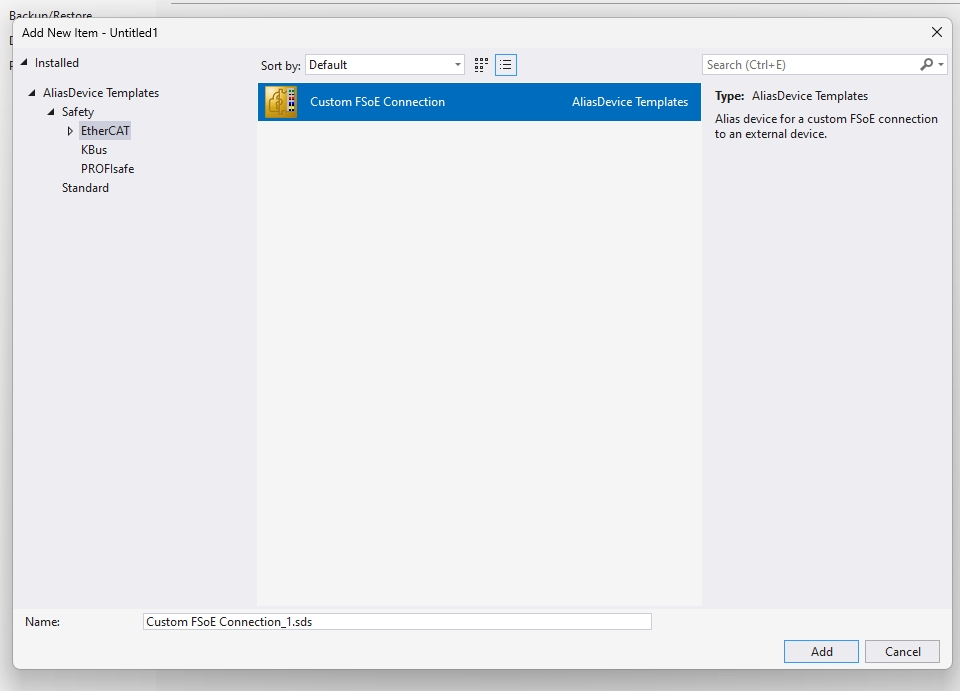Viewport: 960px width, 691px height.
Task: Select the KBus category
Action: (94, 150)
